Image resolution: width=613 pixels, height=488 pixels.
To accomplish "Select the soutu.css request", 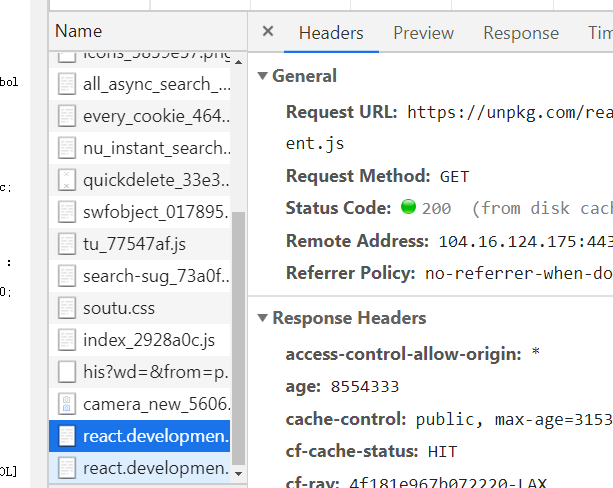I will click(140, 308).
